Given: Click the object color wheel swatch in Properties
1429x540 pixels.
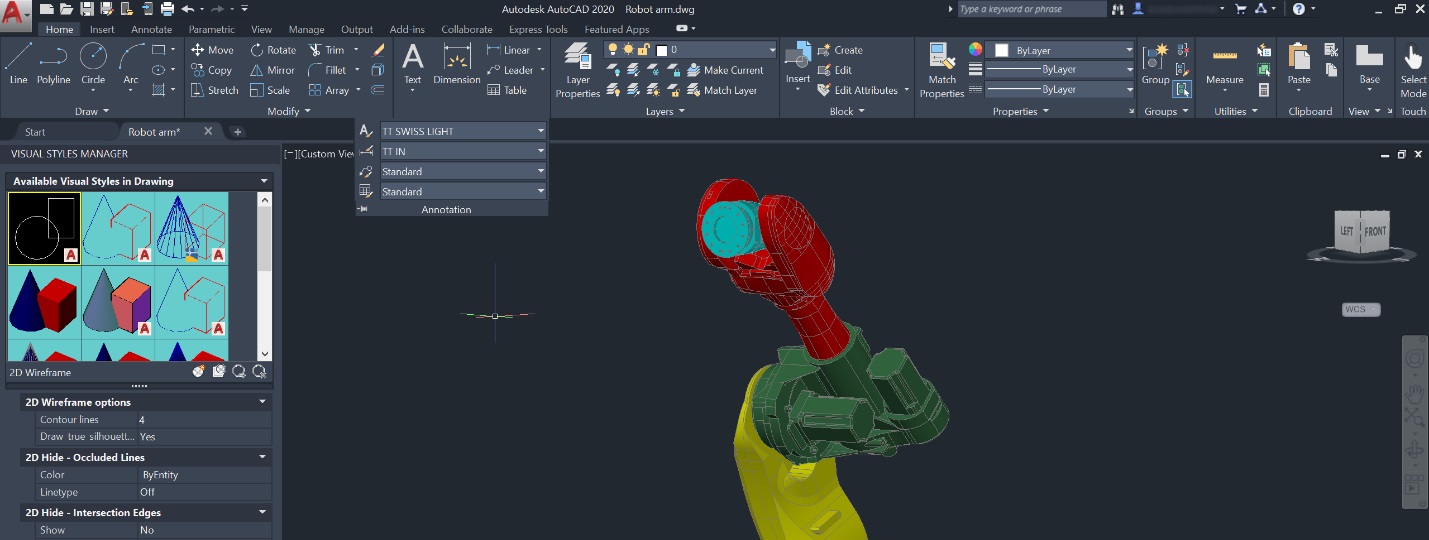Looking at the screenshot, I should [x=975, y=50].
